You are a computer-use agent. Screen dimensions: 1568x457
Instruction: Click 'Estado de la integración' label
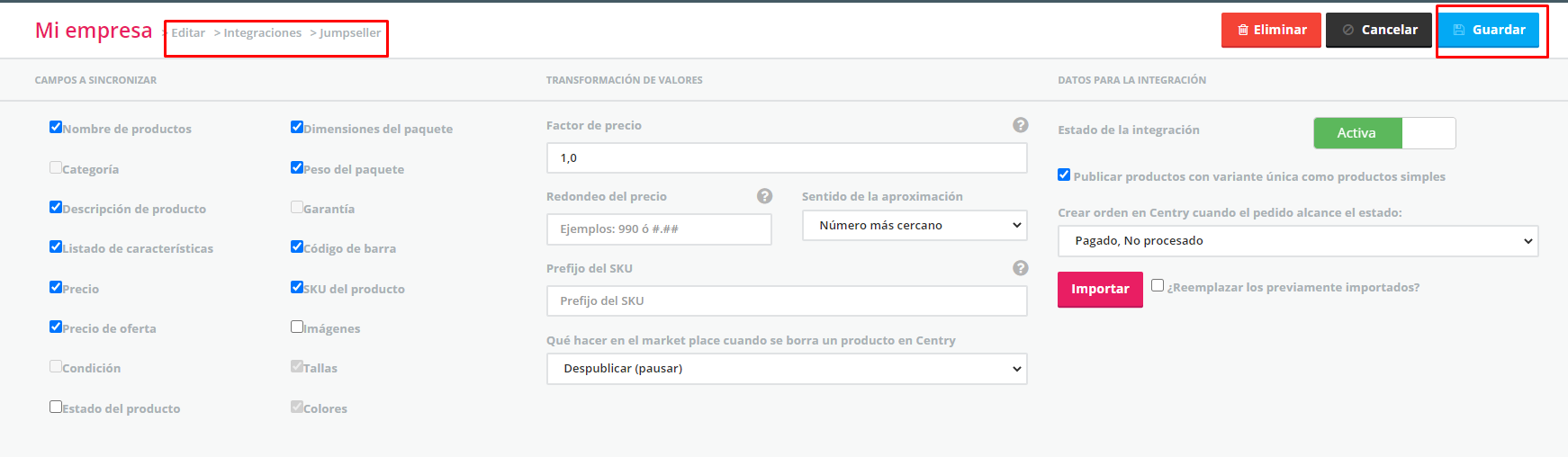tap(1129, 130)
